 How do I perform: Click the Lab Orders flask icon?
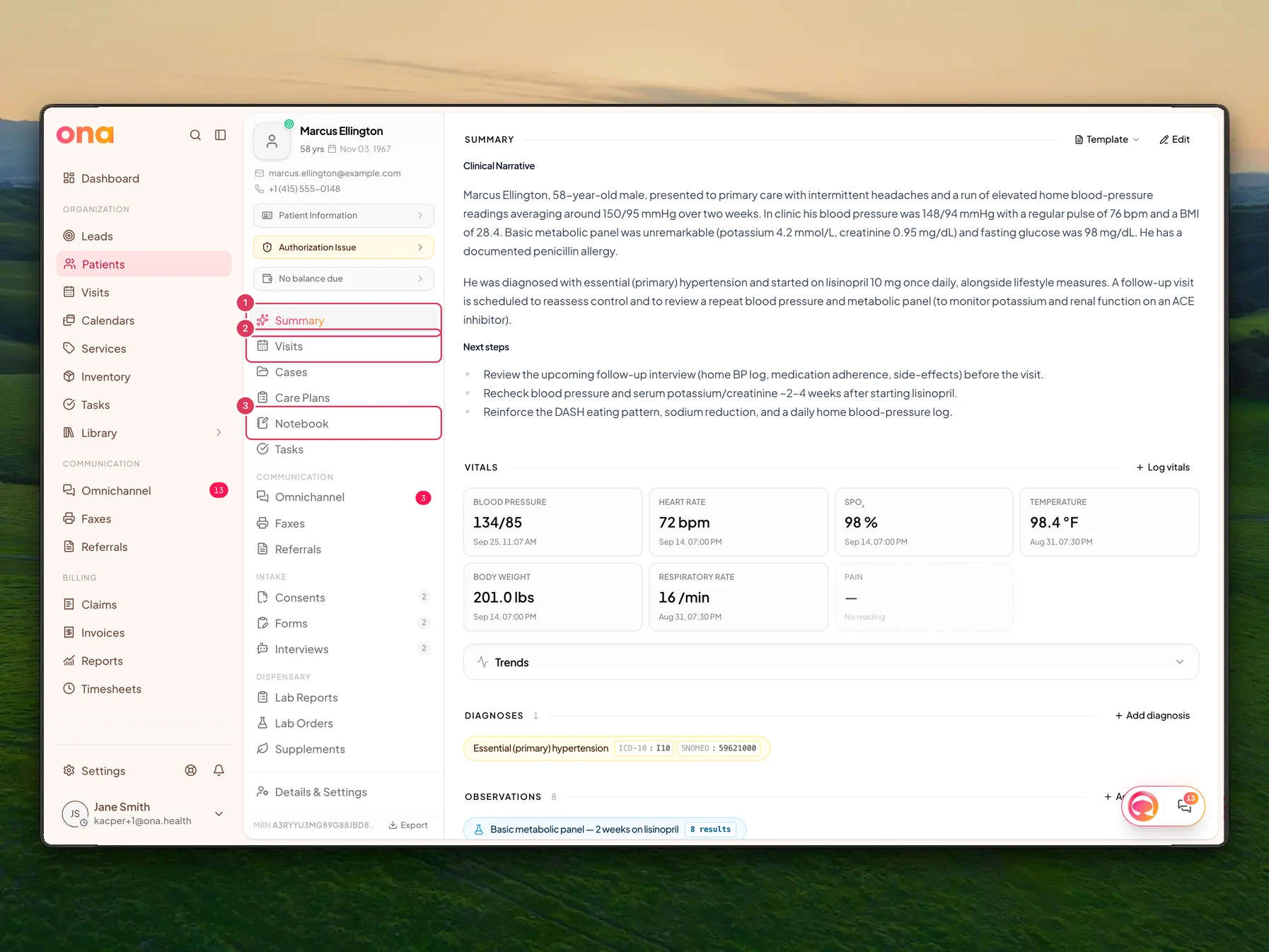pos(262,723)
